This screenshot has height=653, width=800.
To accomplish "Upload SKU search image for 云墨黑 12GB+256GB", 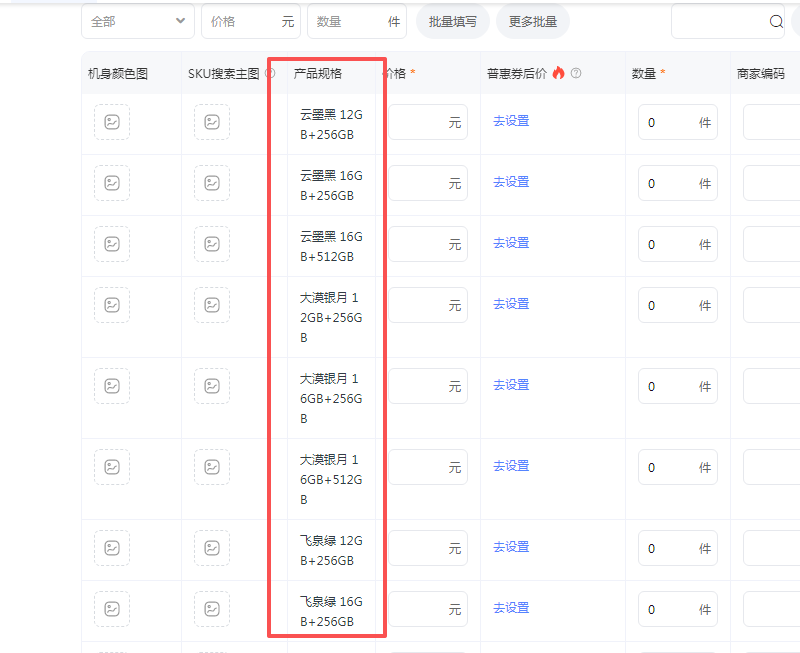I will 212,122.
